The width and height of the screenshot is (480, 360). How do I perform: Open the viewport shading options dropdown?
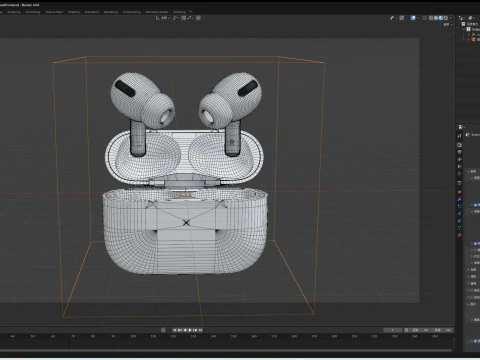451,18
